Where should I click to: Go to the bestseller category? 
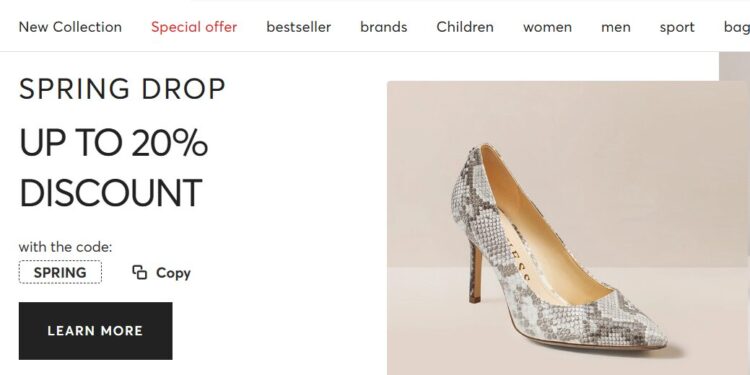pos(298,27)
